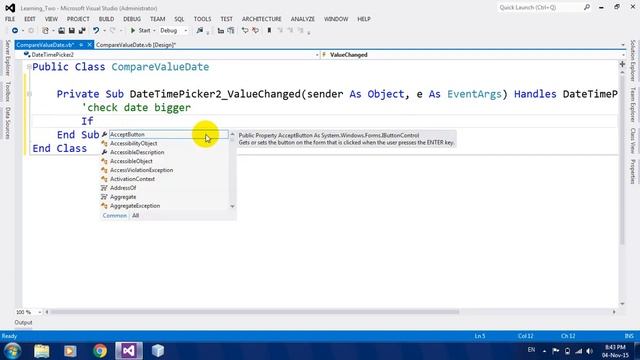Screen dimensions: 640x360
Task: Open the cube-shaped app on the taskbar
Action: pos(158,351)
